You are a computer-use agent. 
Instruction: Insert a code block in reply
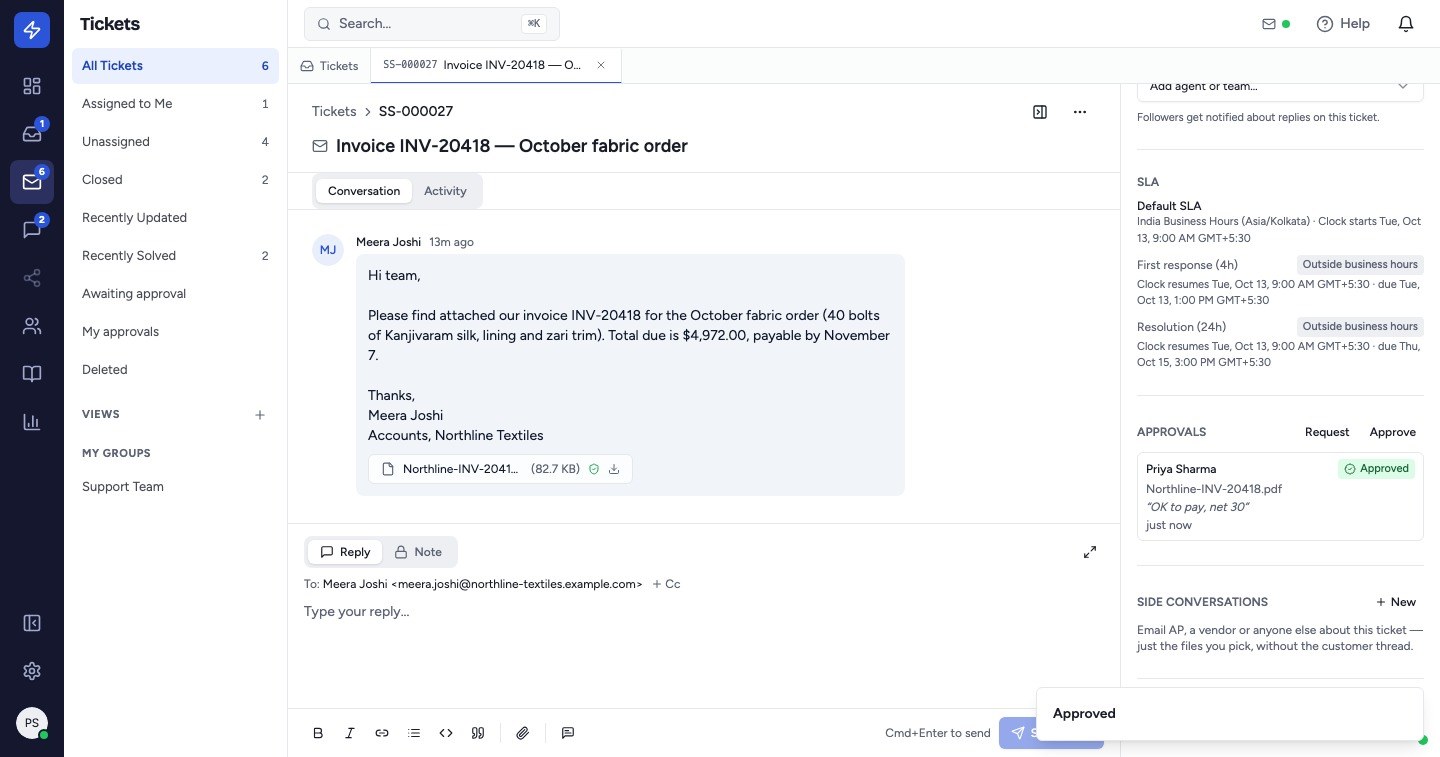[446, 733]
